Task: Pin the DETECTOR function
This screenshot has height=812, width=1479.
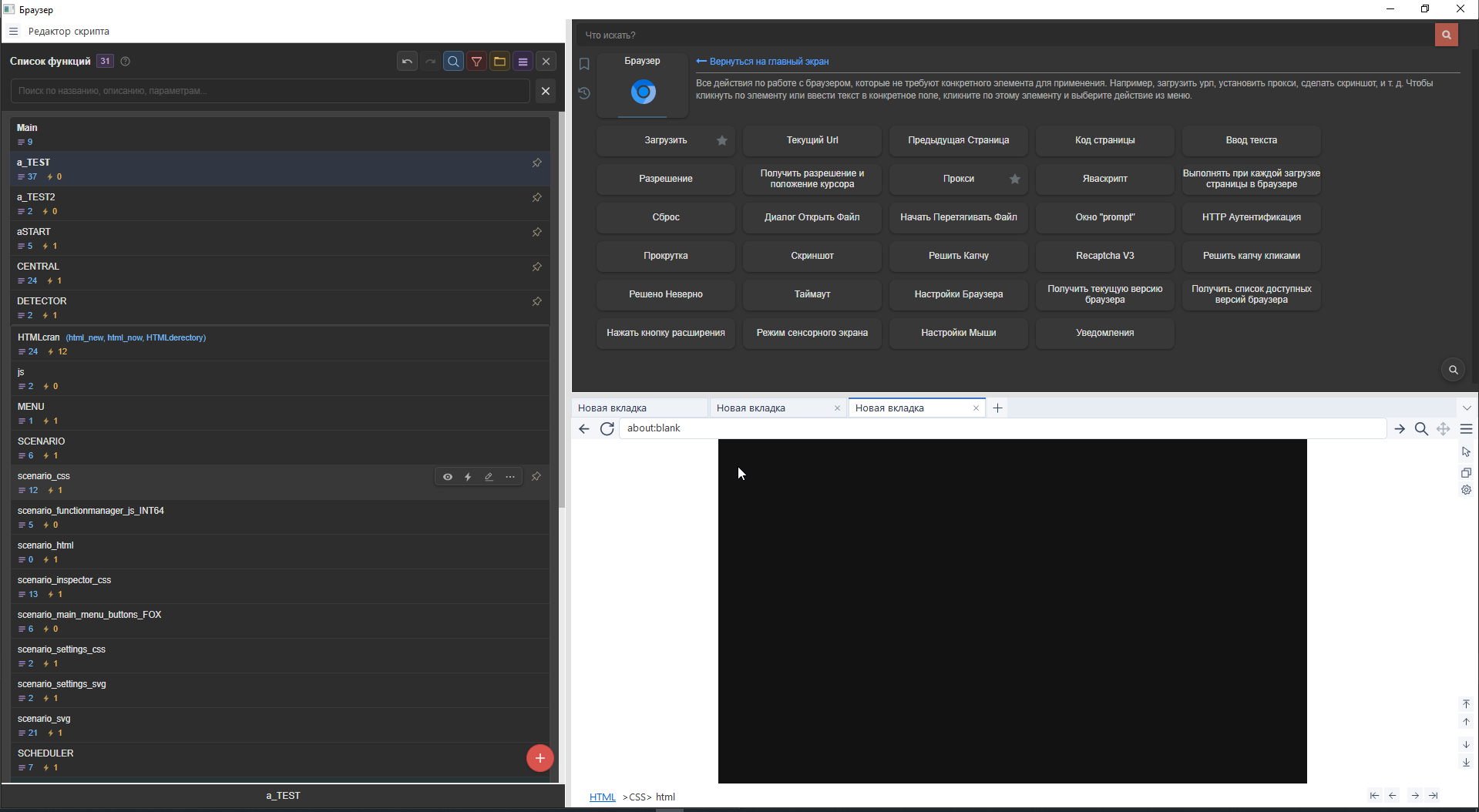Action: coord(536,302)
